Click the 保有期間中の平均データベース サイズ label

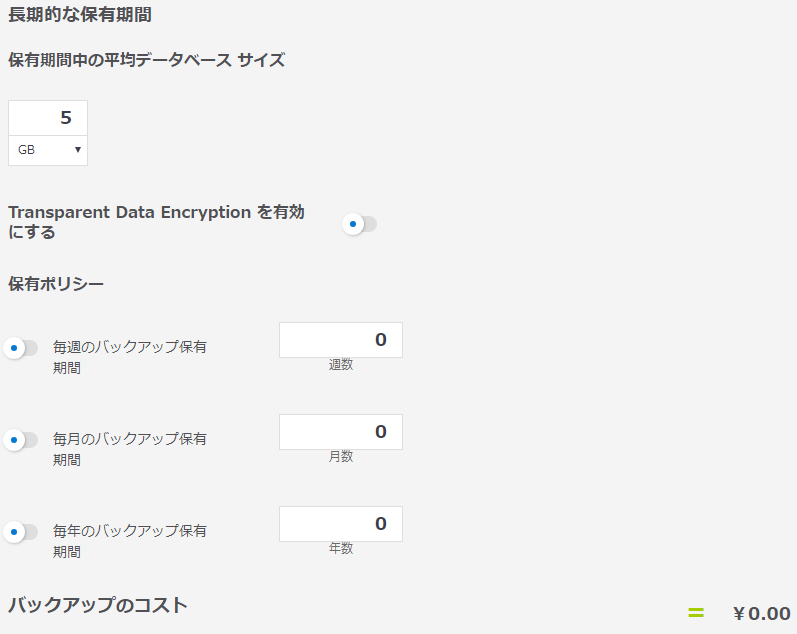(146, 60)
